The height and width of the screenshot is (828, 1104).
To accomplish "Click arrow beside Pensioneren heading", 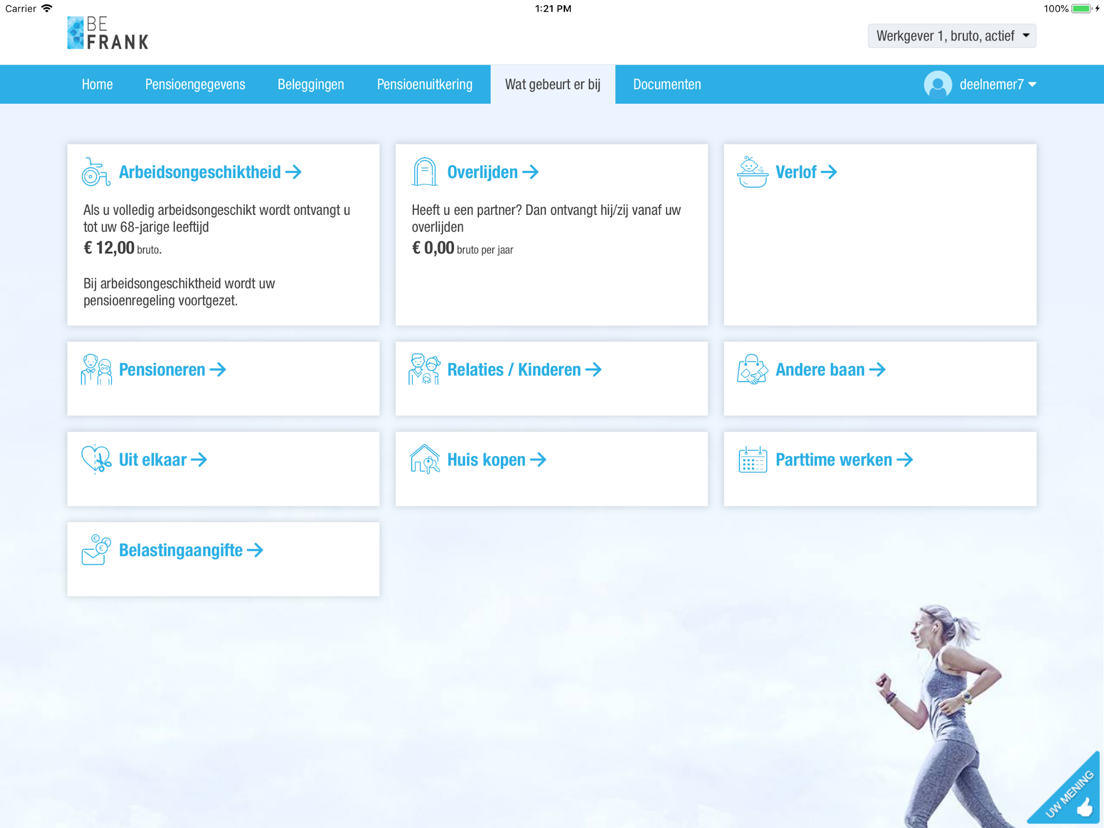I will 218,370.
